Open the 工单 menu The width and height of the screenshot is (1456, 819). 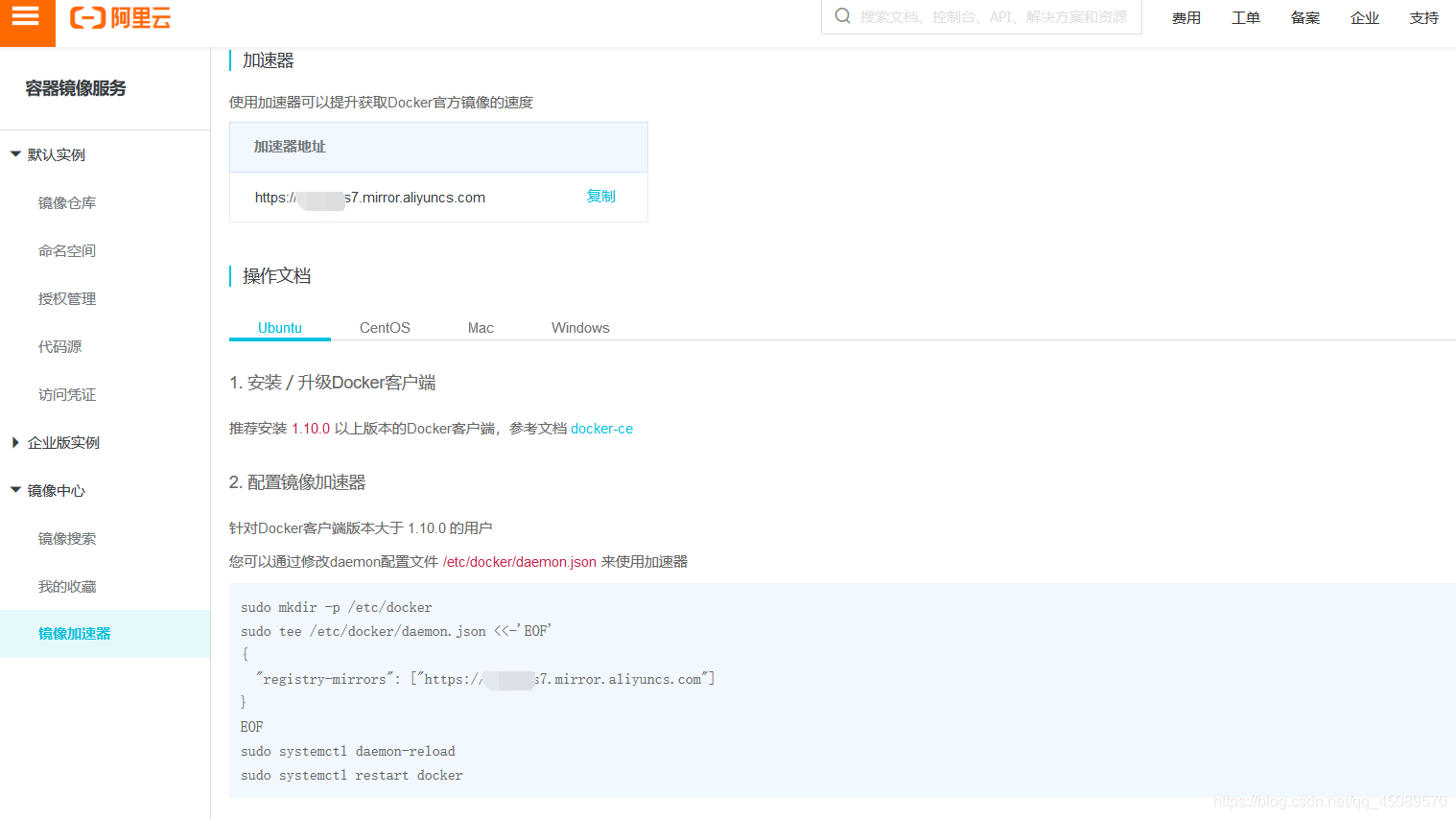click(1246, 18)
